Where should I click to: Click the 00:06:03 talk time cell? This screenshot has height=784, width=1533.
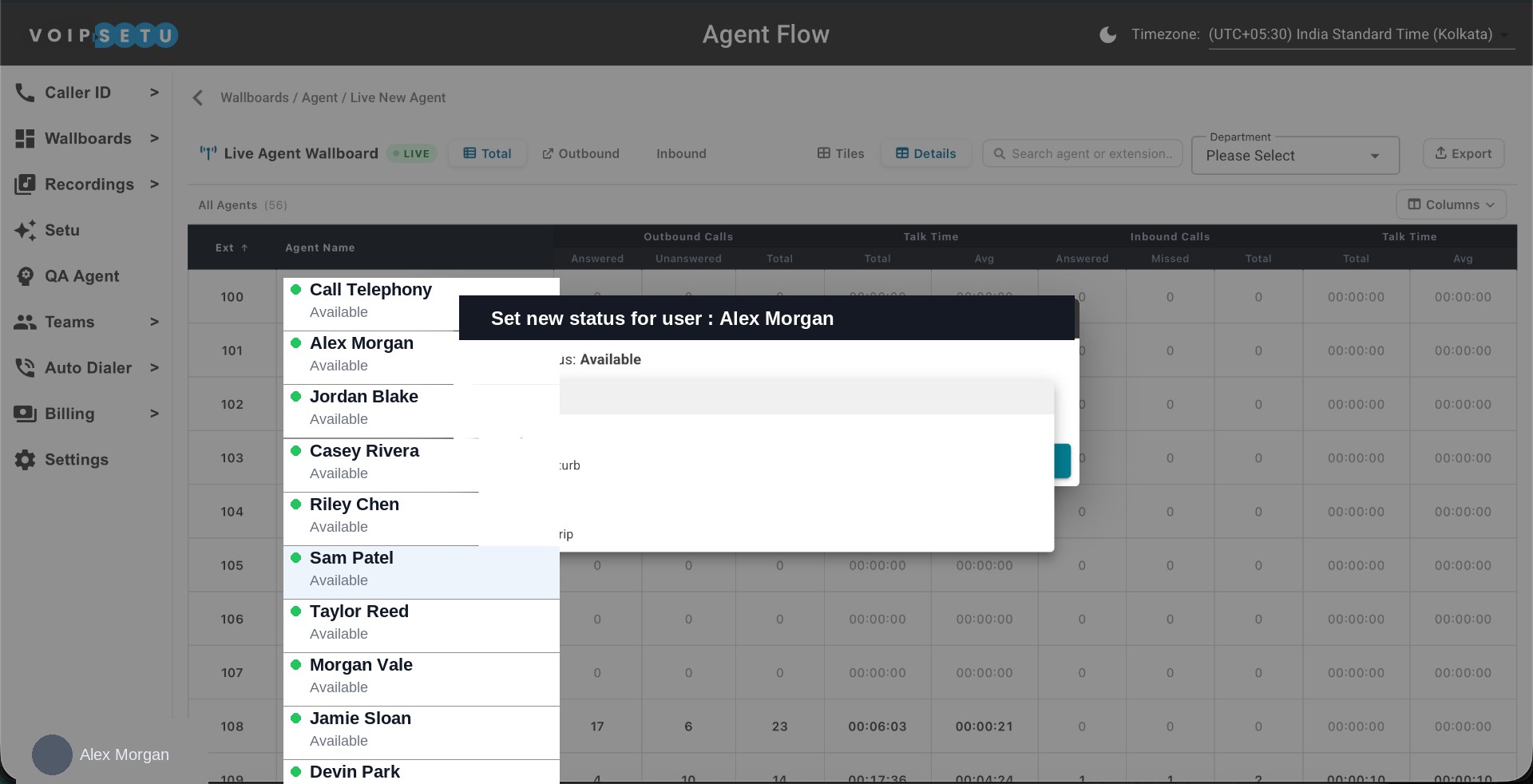coord(877,727)
